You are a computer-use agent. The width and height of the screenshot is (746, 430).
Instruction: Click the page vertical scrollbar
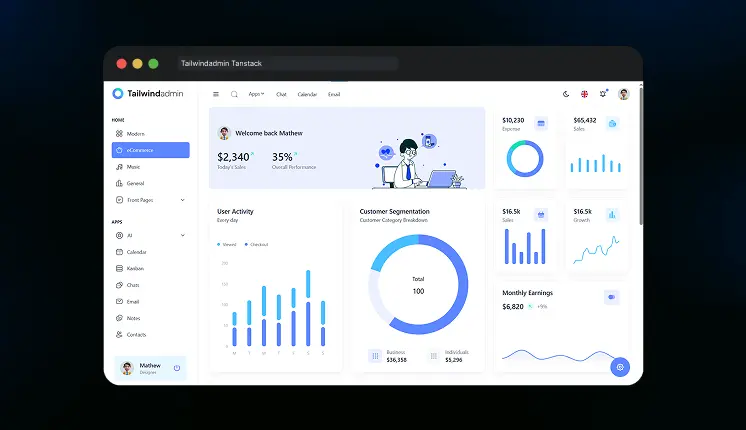coord(641,155)
